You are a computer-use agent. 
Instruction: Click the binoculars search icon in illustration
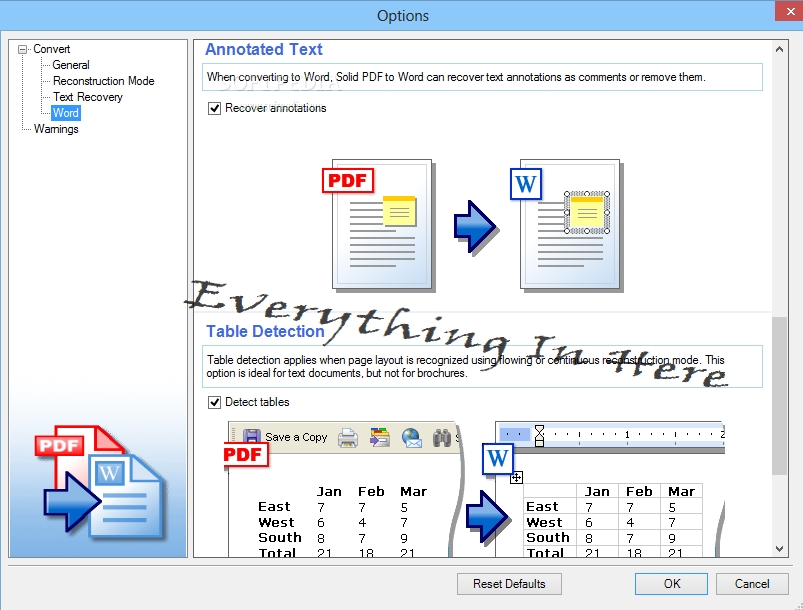click(x=441, y=438)
